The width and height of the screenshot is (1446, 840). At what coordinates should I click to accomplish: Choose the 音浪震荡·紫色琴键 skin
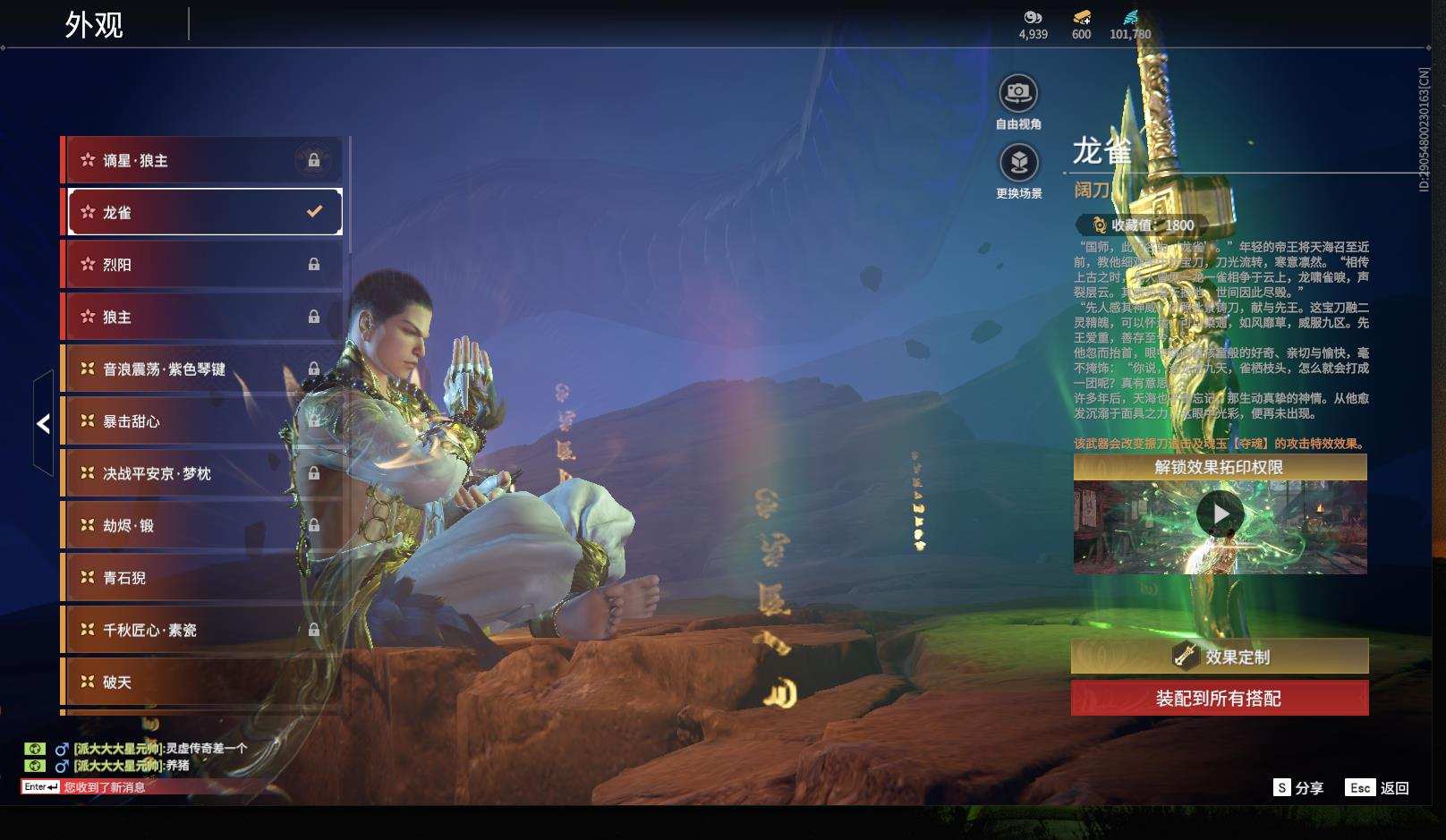(201, 369)
